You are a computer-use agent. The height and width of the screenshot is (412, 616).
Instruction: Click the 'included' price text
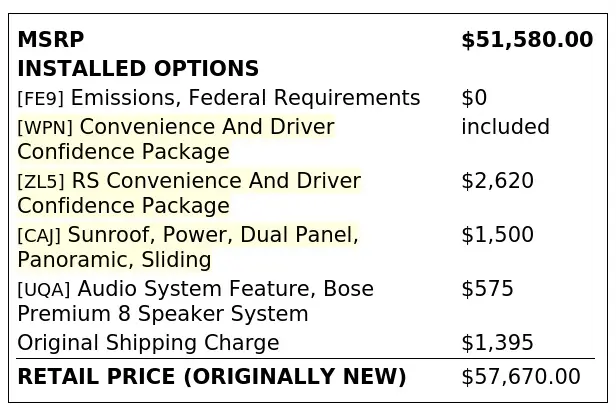coord(506,127)
